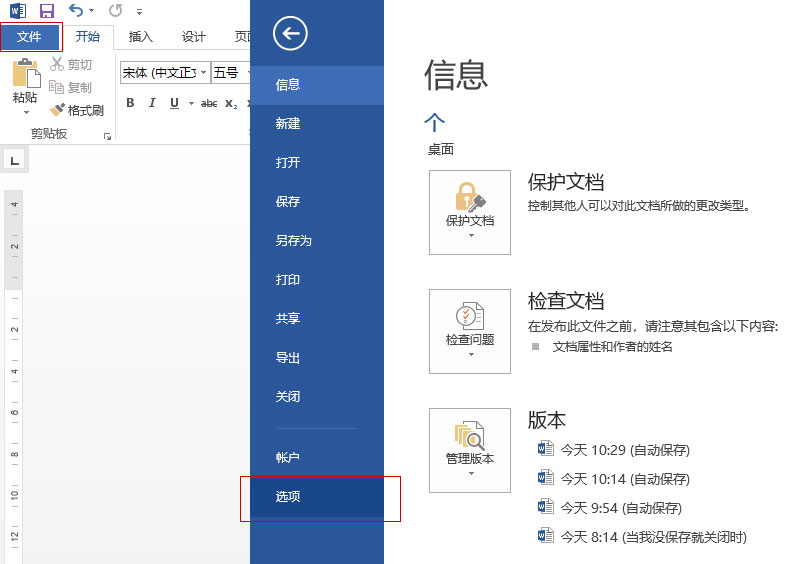Click the back arrow in the File menu
The height and width of the screenshot is (564, 797).
[290, 34]
